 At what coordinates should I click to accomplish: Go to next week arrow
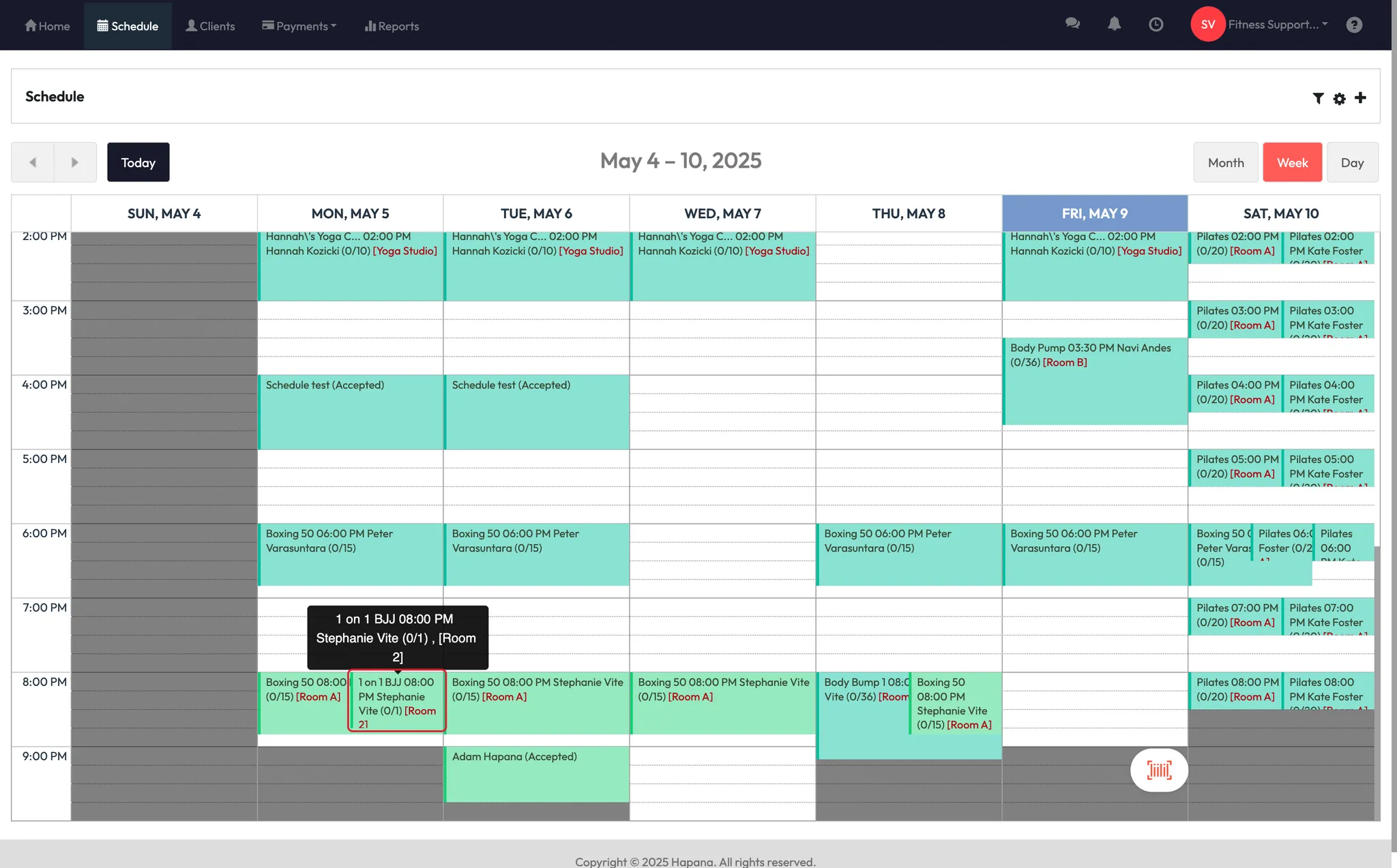(75, 162)
